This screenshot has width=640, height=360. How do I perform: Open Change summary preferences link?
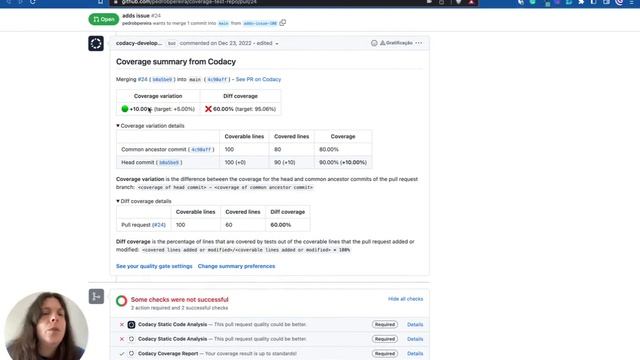coord(236,266)
